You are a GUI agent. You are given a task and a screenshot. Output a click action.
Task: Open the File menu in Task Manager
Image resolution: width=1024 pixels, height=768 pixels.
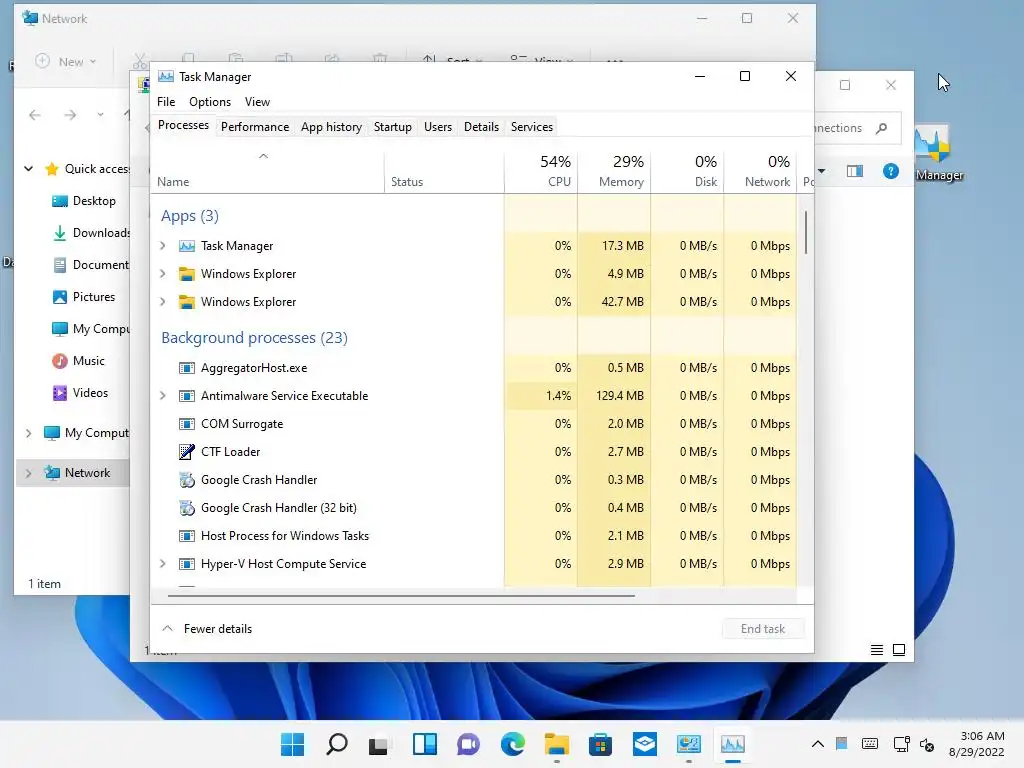pos(166,102)
